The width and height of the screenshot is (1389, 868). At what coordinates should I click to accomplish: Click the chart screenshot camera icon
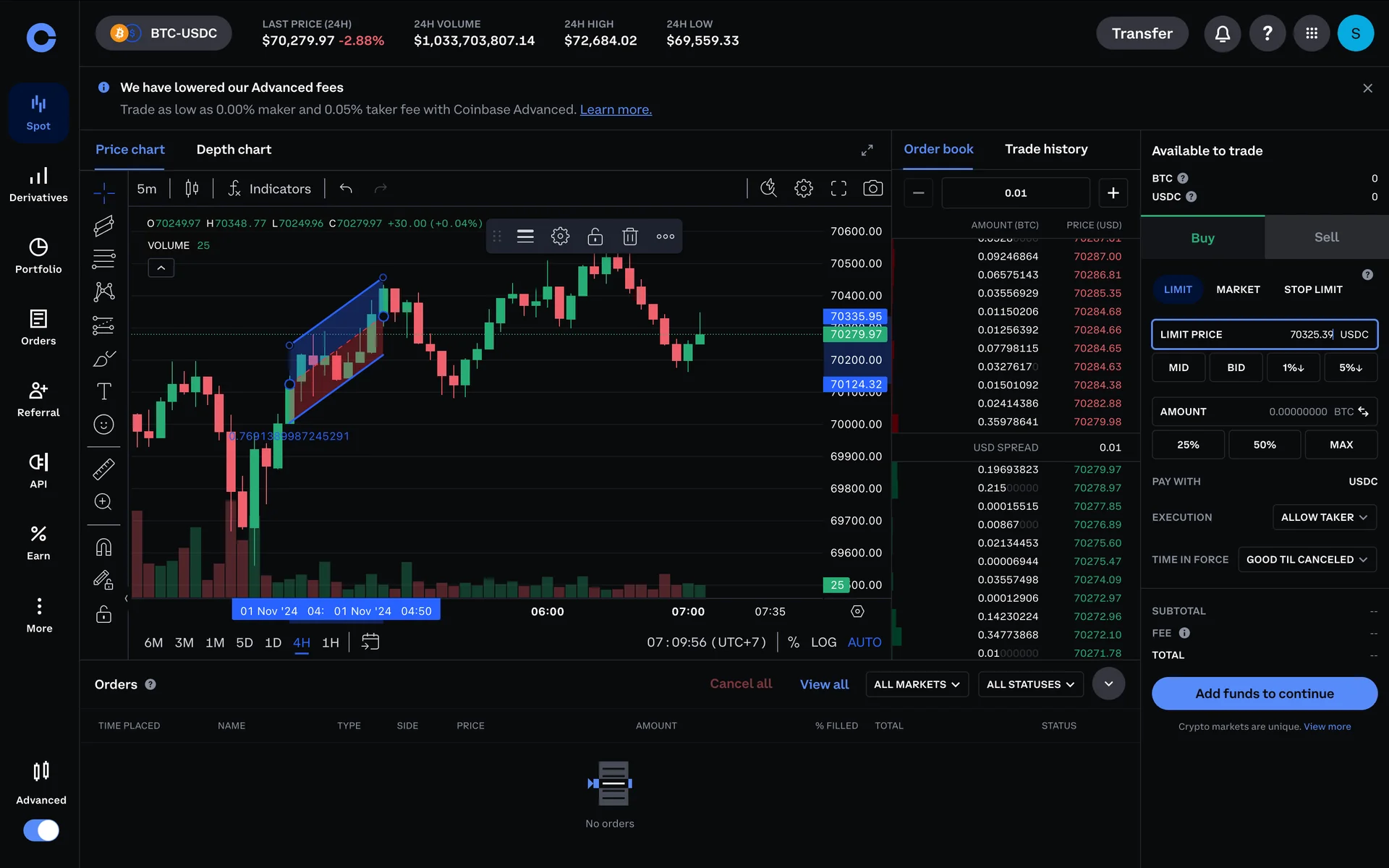[x=872, y=189]
